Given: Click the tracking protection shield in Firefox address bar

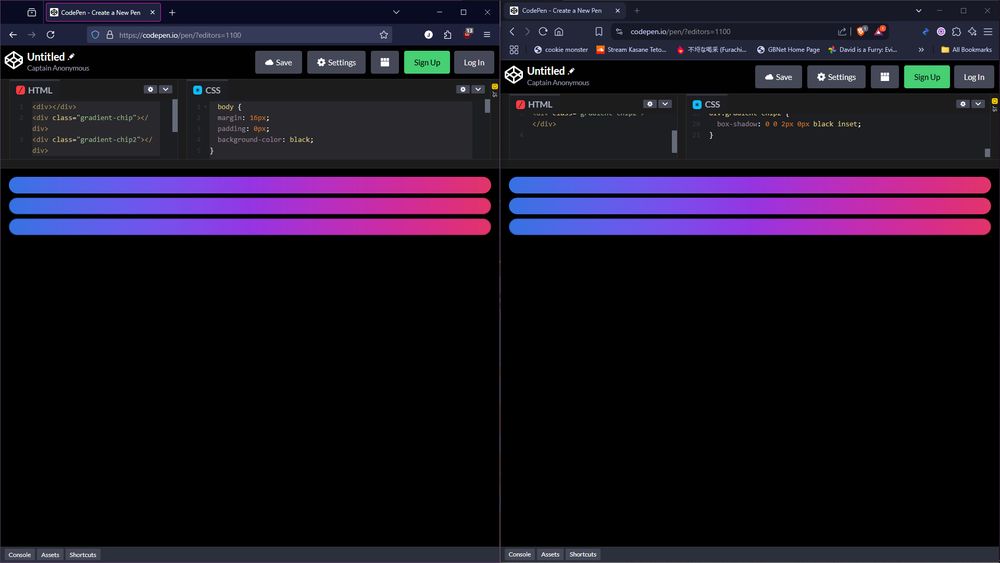Looking at the screenshot, I should (x=95, y=34).
